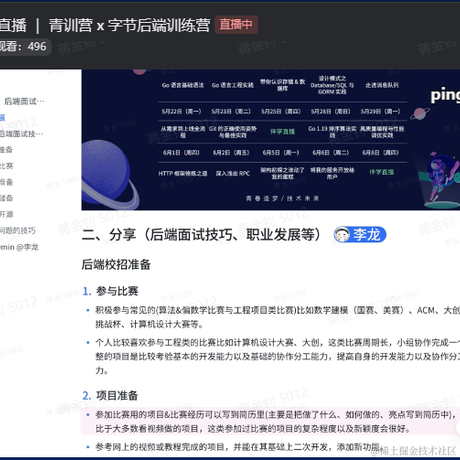Screen dimensions: 460x460
Task: Select sidebar outline item 比赛
Action: click(6, 166)
